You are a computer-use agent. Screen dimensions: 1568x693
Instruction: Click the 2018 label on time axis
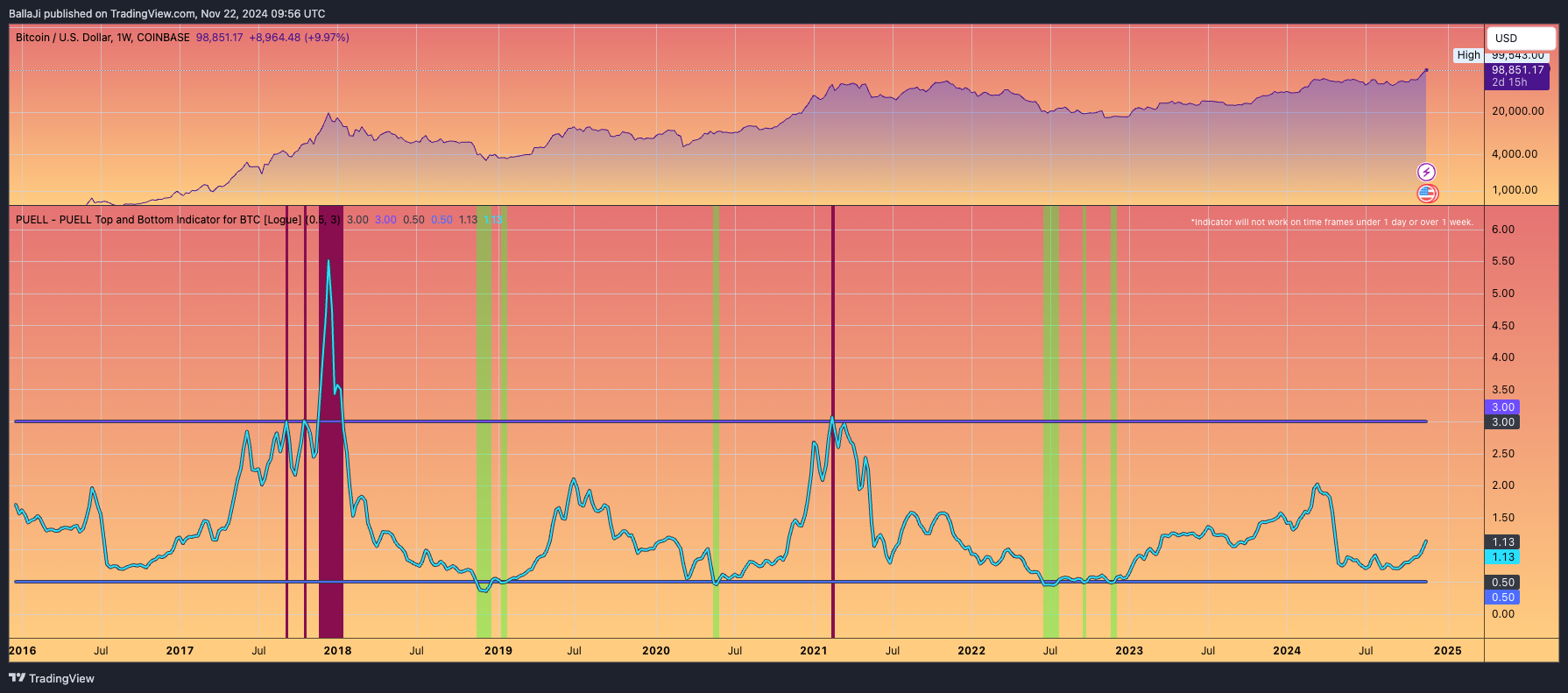click(x=337, y=651)
